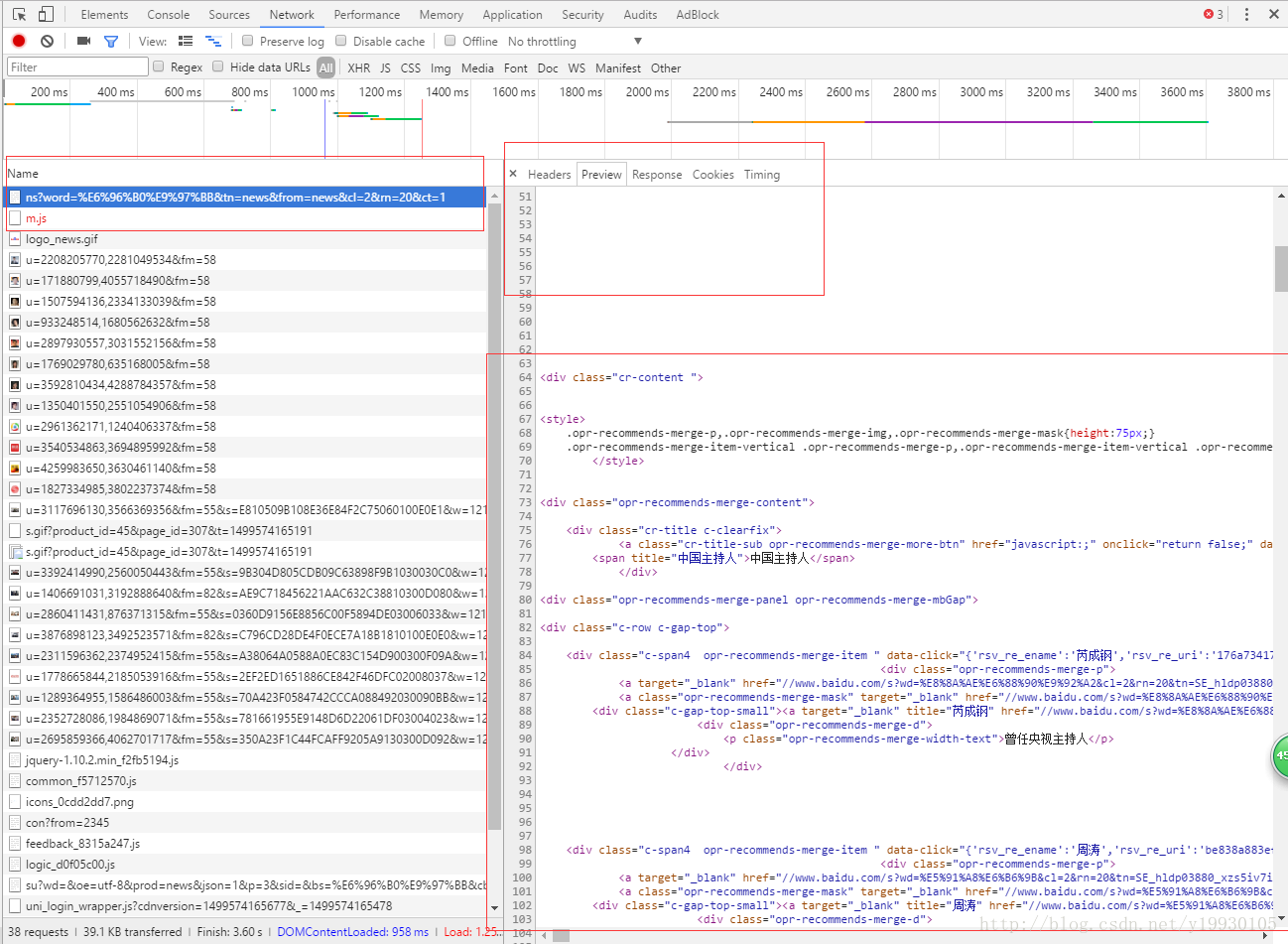This screenshot has height=944, width=1288.
Task: Filter requests by JS type
Action: pyautogui.click(x=385, y=67)
